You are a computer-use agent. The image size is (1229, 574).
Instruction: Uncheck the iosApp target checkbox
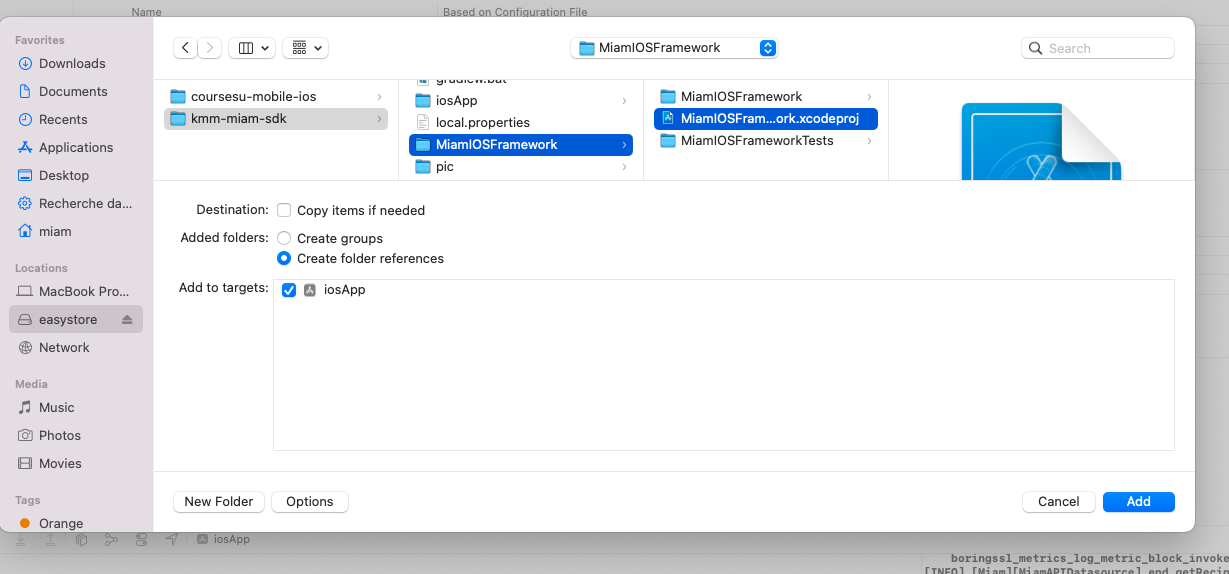[x=289, y=290]
